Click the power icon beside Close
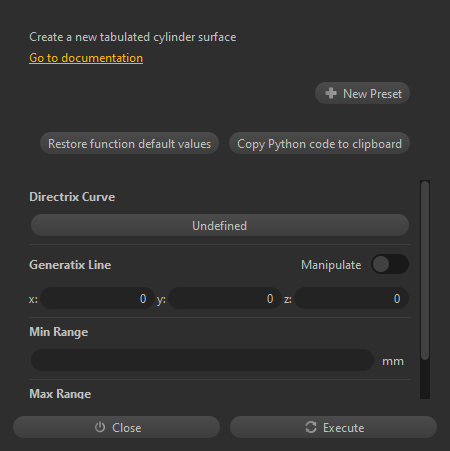This screenshot has width=450, height=451. 100,427
